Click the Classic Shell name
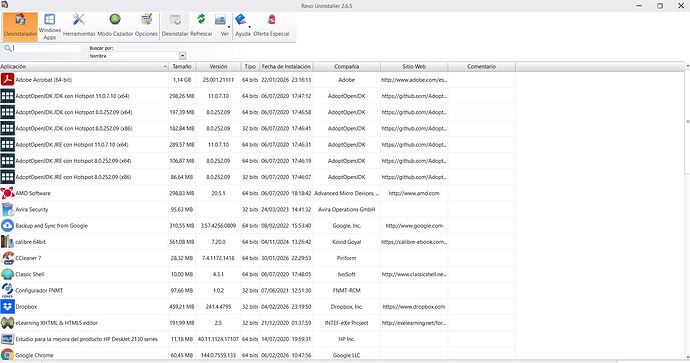The image size is (690, 363). click(x=30, y=274)
